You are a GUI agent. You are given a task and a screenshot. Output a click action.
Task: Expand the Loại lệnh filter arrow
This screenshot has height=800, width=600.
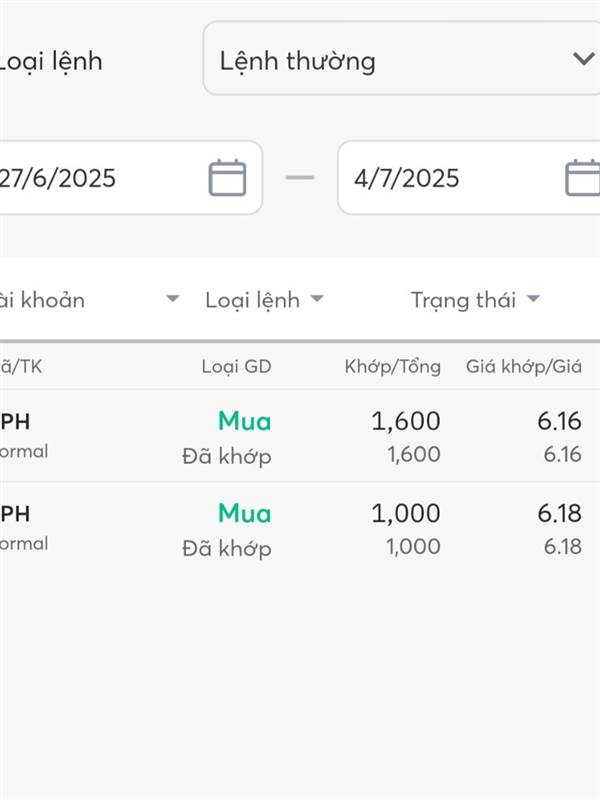click(x=317, y=299)
